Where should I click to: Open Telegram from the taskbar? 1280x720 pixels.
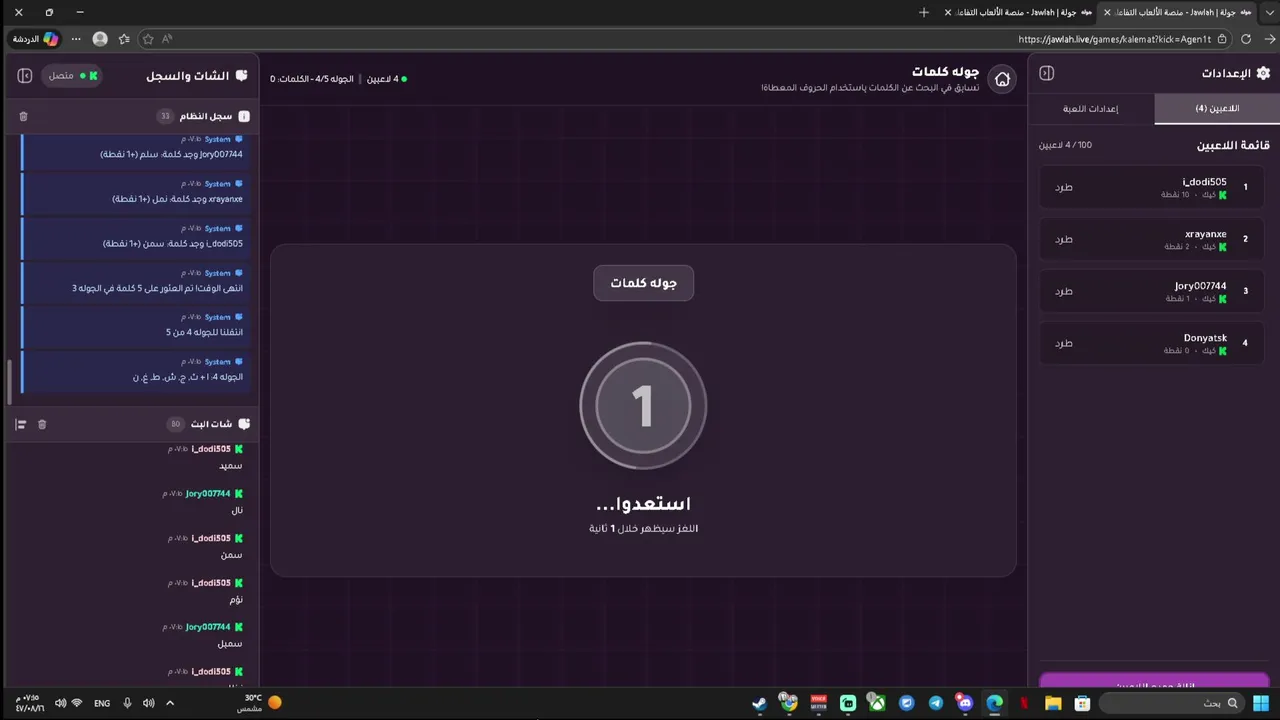(936, 703)
